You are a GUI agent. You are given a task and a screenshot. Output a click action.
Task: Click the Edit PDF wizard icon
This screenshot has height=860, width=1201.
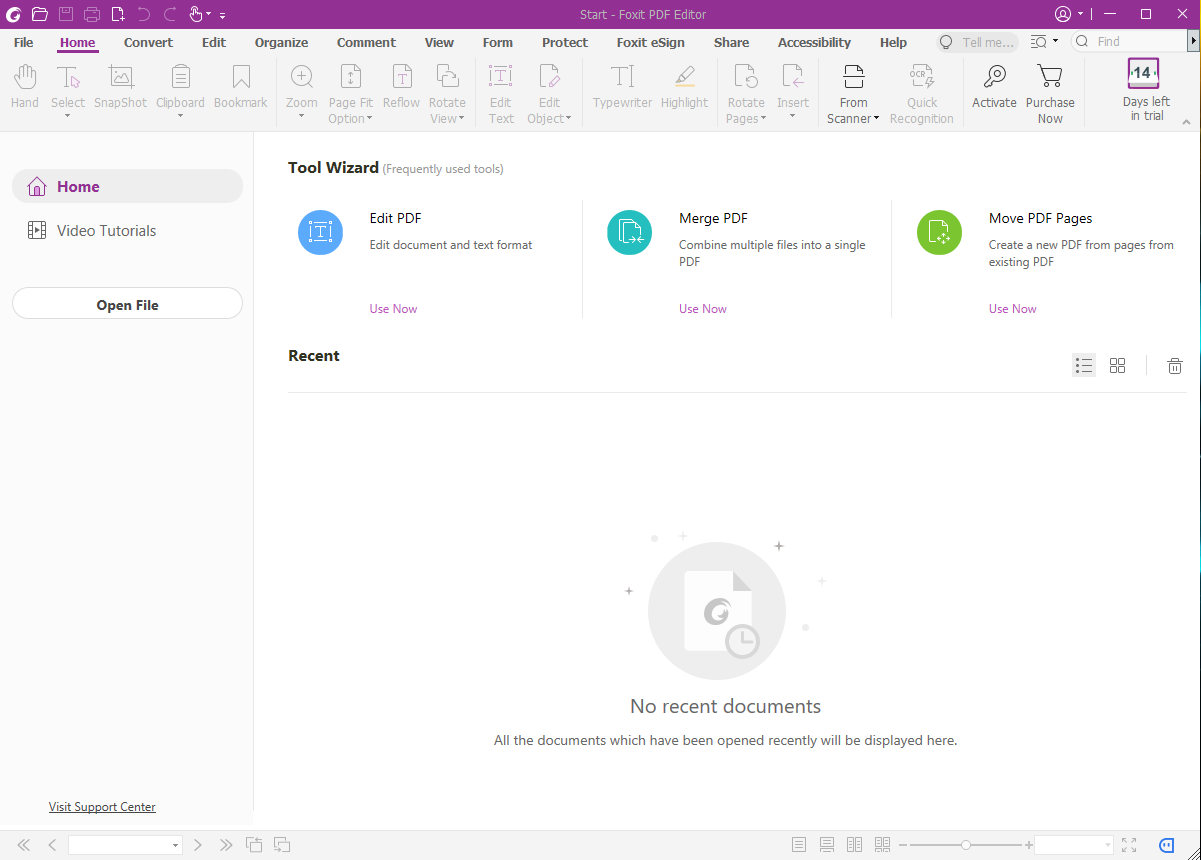click(320, 232)
